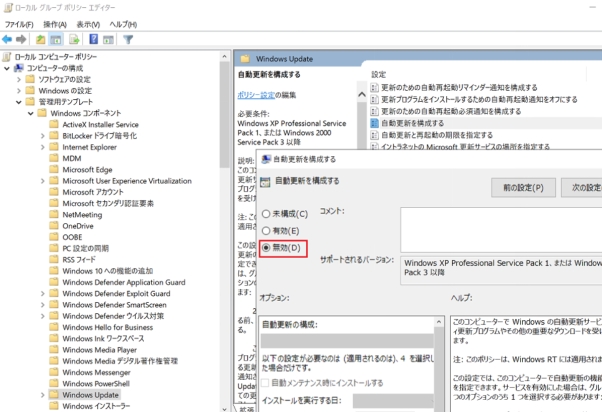Click scroll-down arrow of the console tree
Viewport: 602px width, 412px height.
click(224, 409)
